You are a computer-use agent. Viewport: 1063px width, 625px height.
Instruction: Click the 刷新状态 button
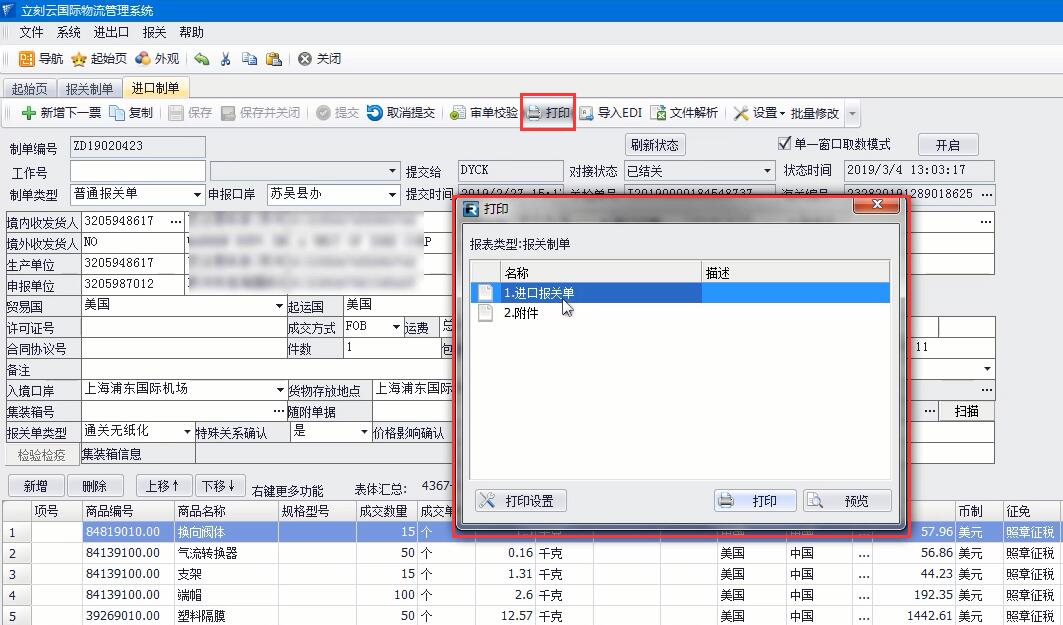655,145
